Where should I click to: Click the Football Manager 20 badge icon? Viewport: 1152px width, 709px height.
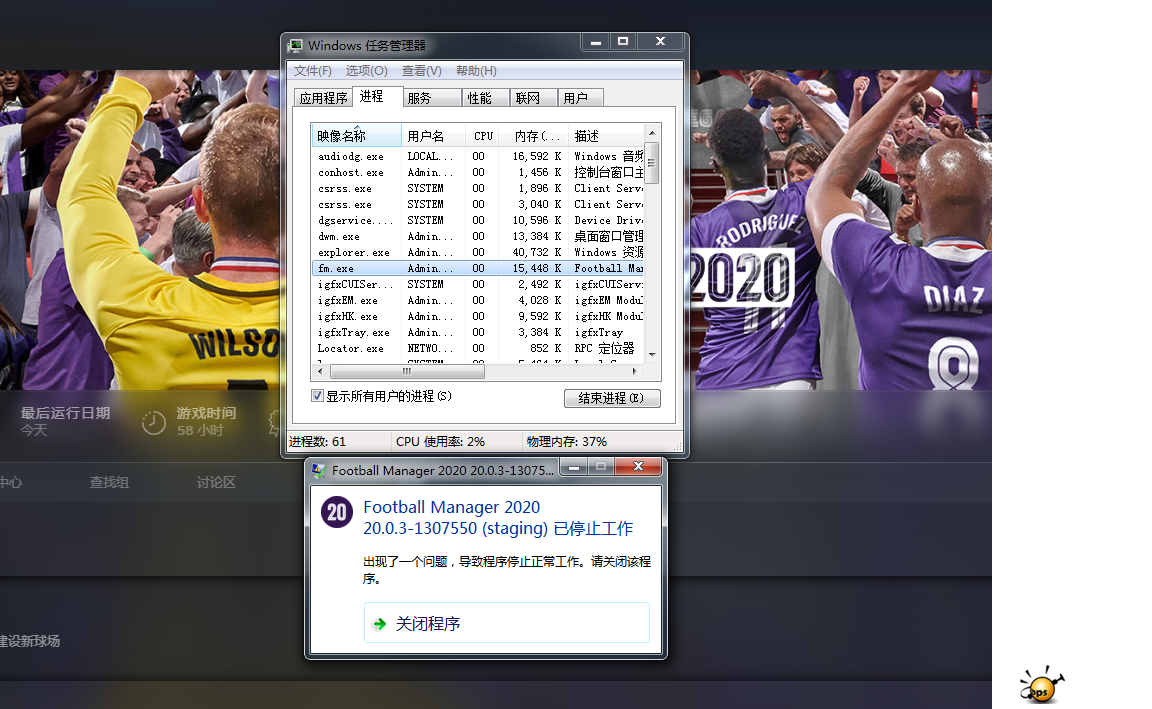pyautogui.click(x=337, y=513)
